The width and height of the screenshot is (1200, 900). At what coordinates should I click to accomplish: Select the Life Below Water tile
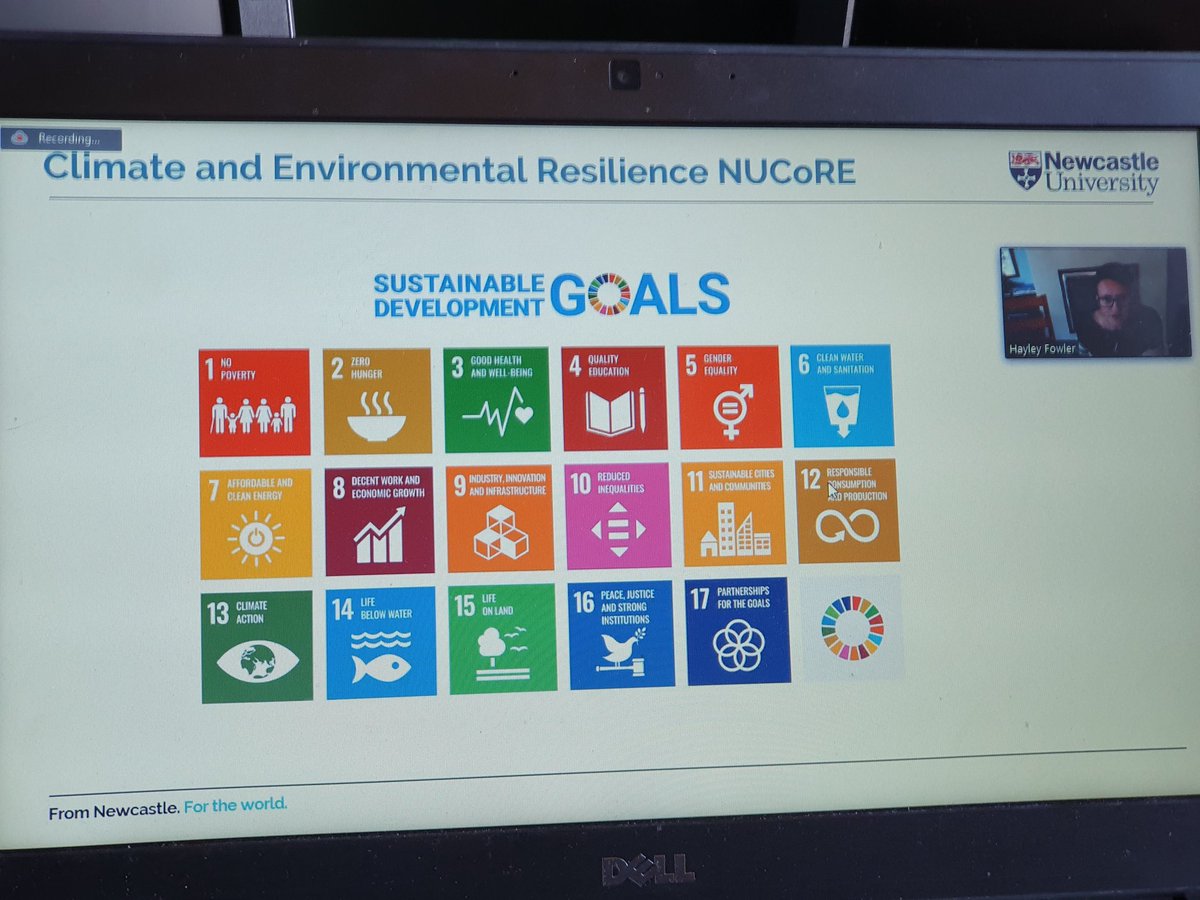[x=381, y=642]
